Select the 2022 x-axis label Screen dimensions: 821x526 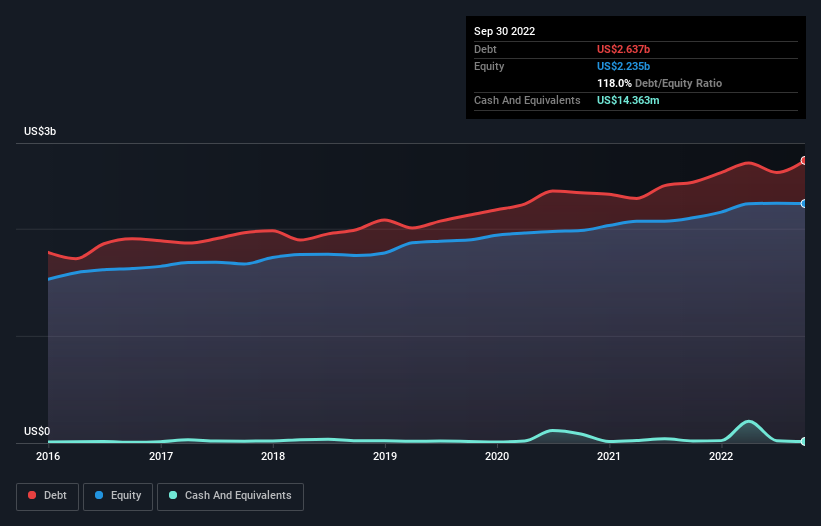pyautogui.click(x=721, y=456)
